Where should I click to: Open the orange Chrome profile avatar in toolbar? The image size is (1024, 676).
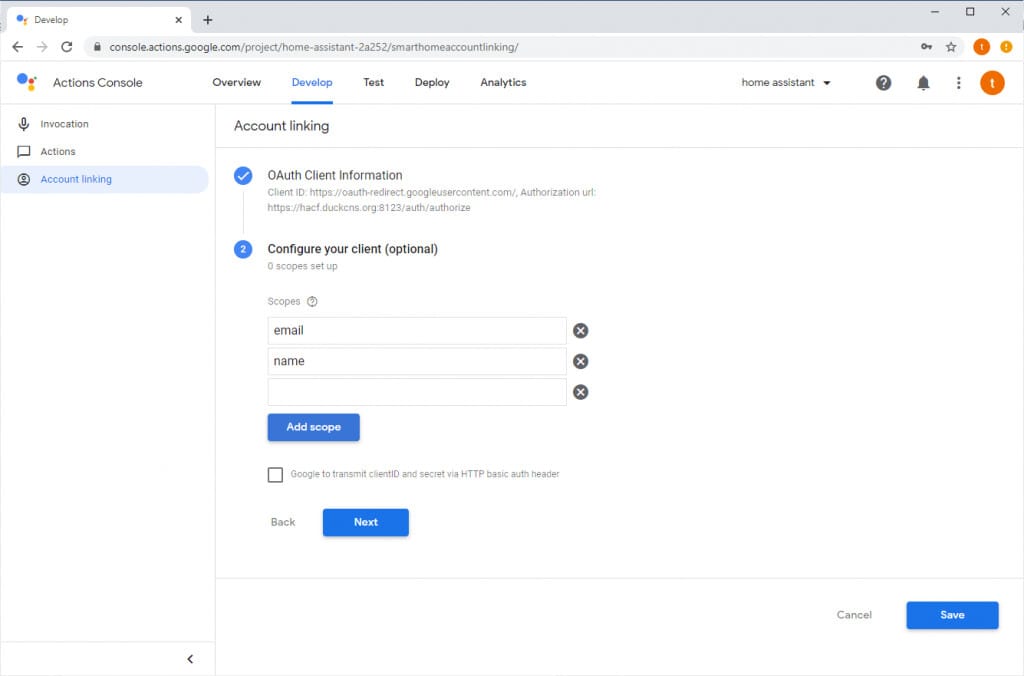(981, 47)
